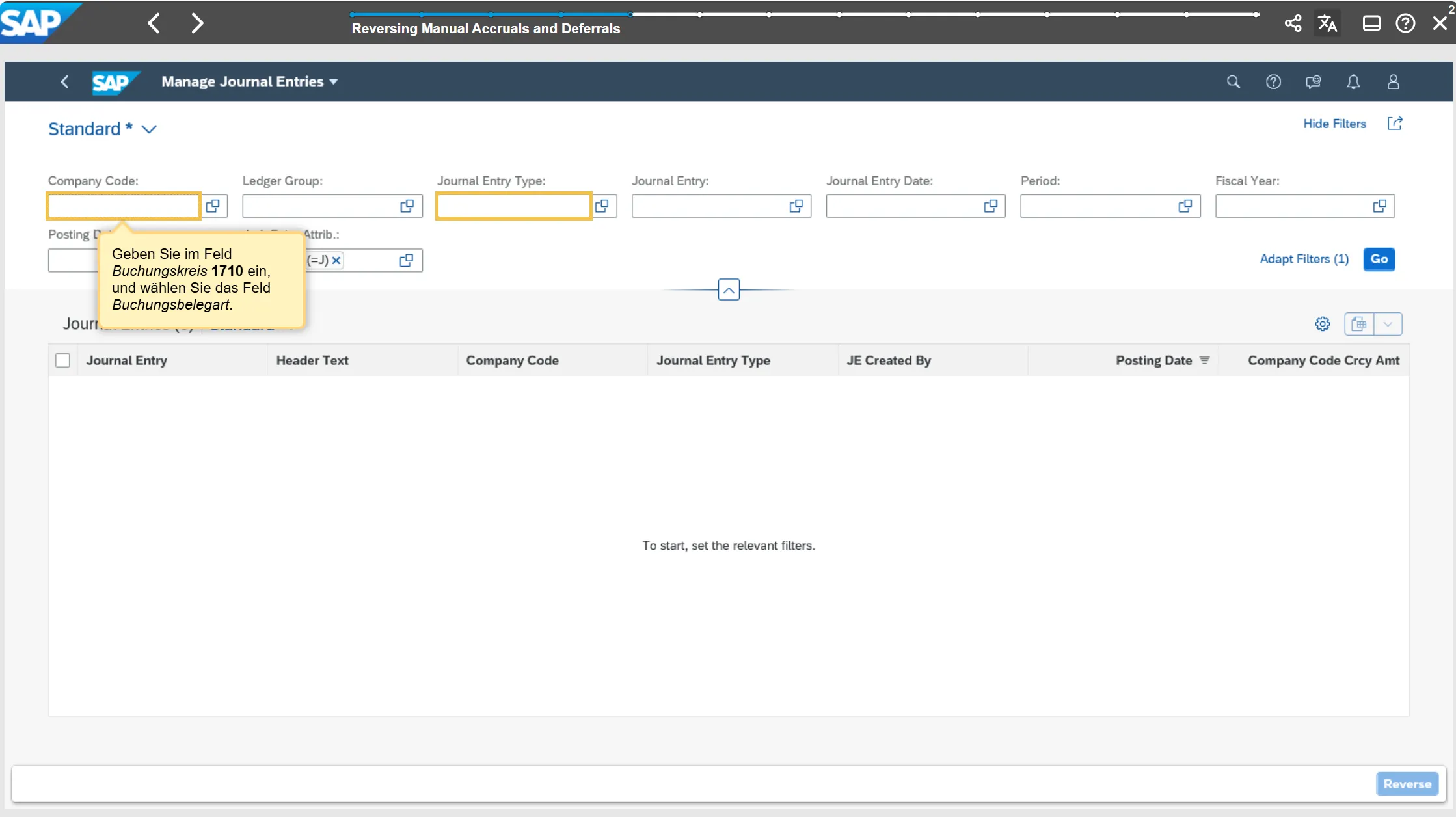The image size is (1456, 817).
Task: Open table settings gear icon
Action: click(x=1322, y=324)
